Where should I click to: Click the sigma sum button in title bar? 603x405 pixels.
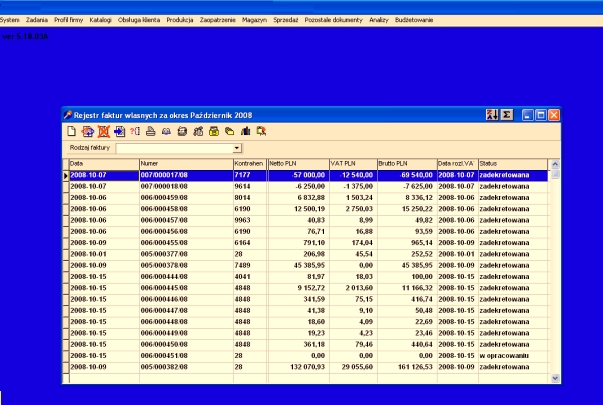507,115
